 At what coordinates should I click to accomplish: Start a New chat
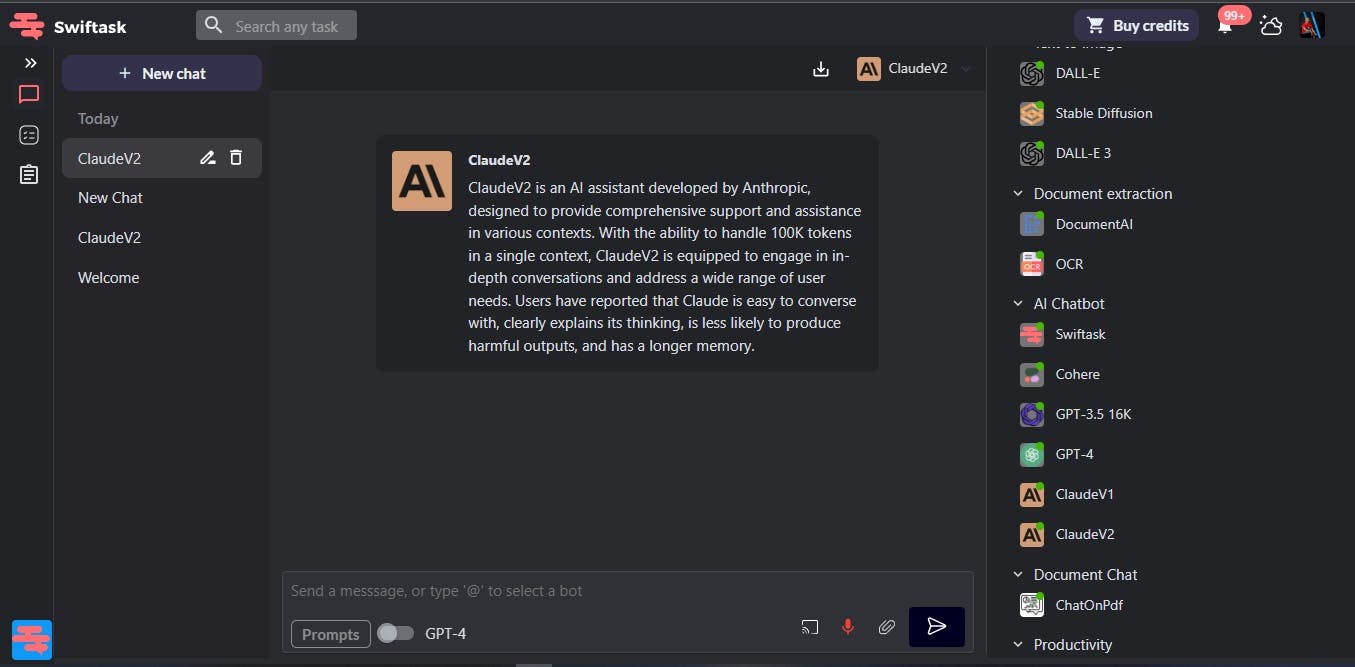coord(162,73)
